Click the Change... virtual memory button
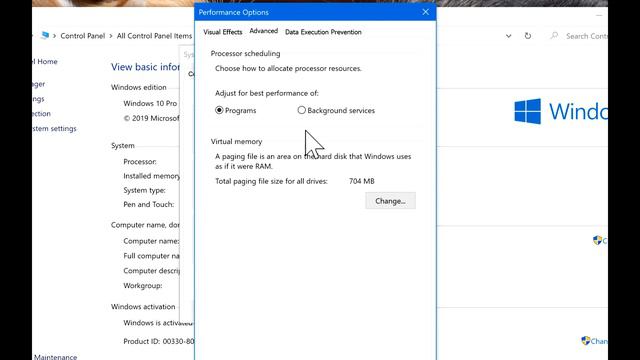The width and height of the screenshot is (640, 360). click(390, 201)
